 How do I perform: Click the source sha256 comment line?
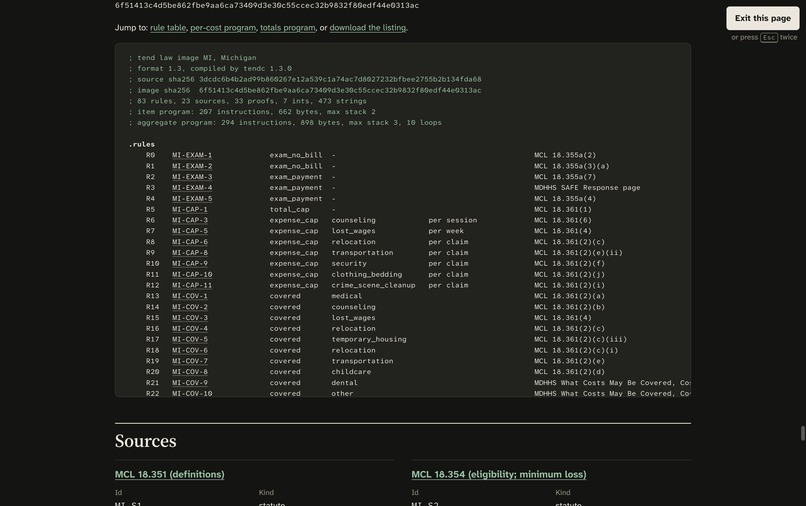pyautogui.click(x=305, y=79)
